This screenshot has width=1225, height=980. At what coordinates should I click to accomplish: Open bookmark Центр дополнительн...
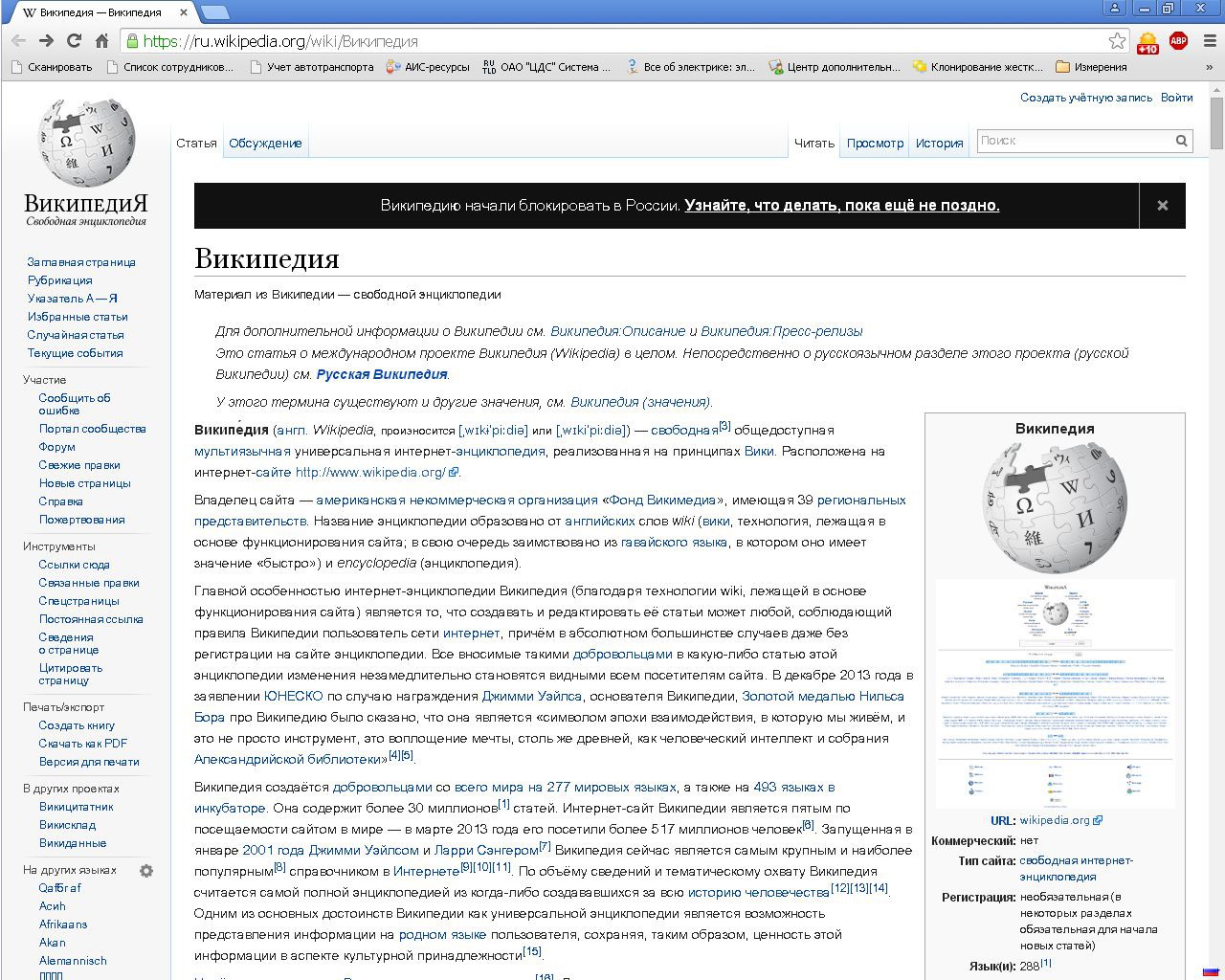(x=835, y=67)
